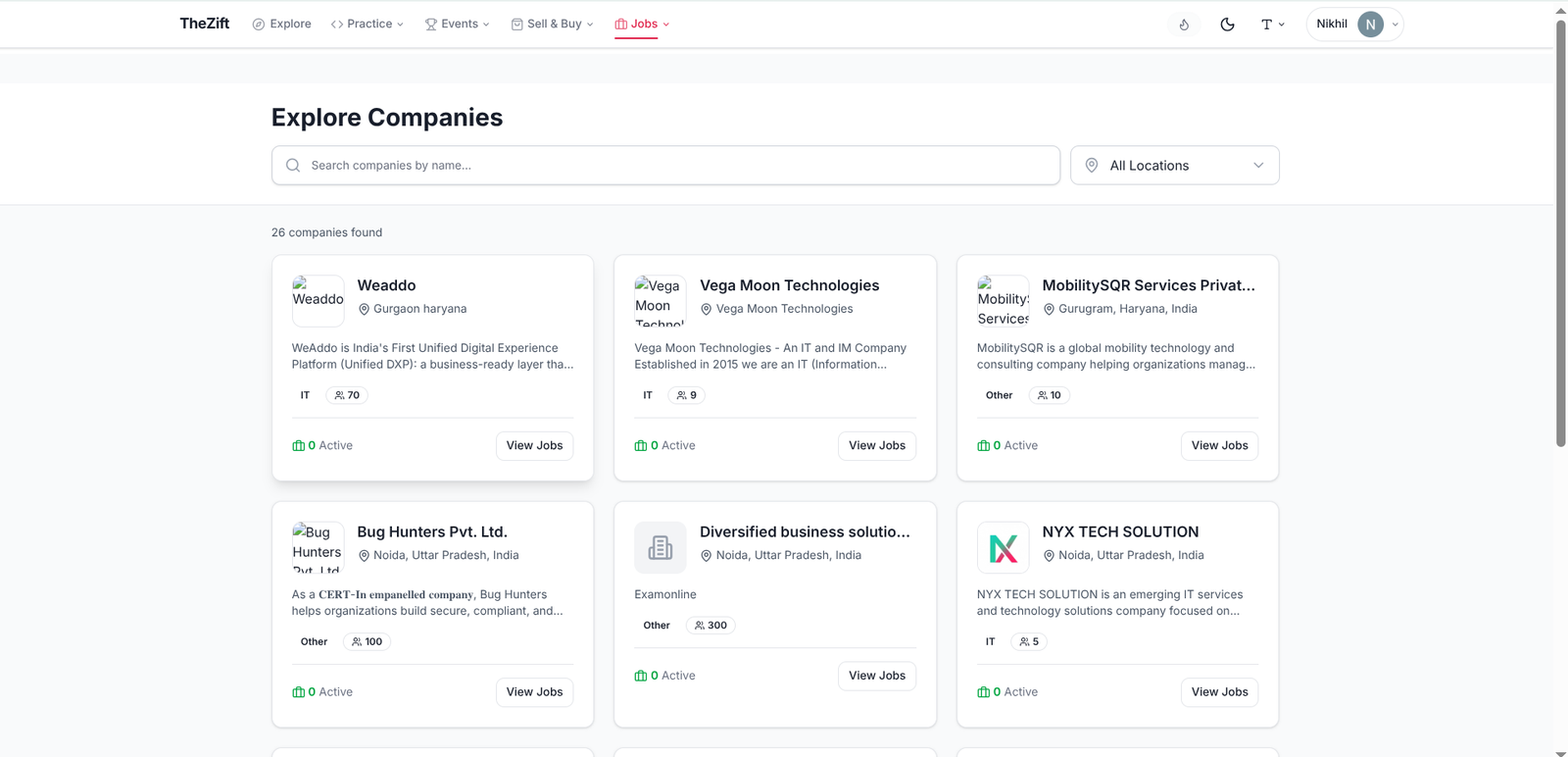
Task: Open NYX TECH SOLUTION title
Action: (x=1120, y=531)
